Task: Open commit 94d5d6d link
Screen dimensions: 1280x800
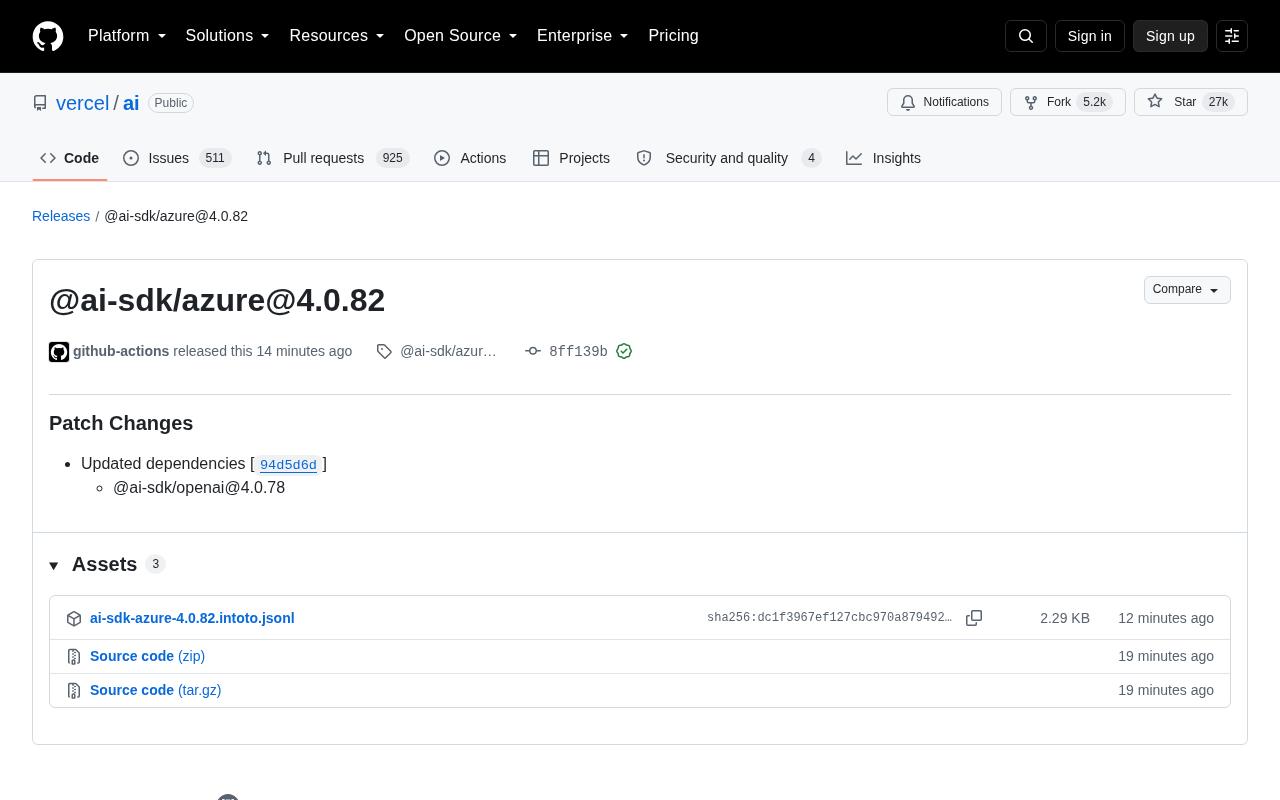Action: coord(288,464)
